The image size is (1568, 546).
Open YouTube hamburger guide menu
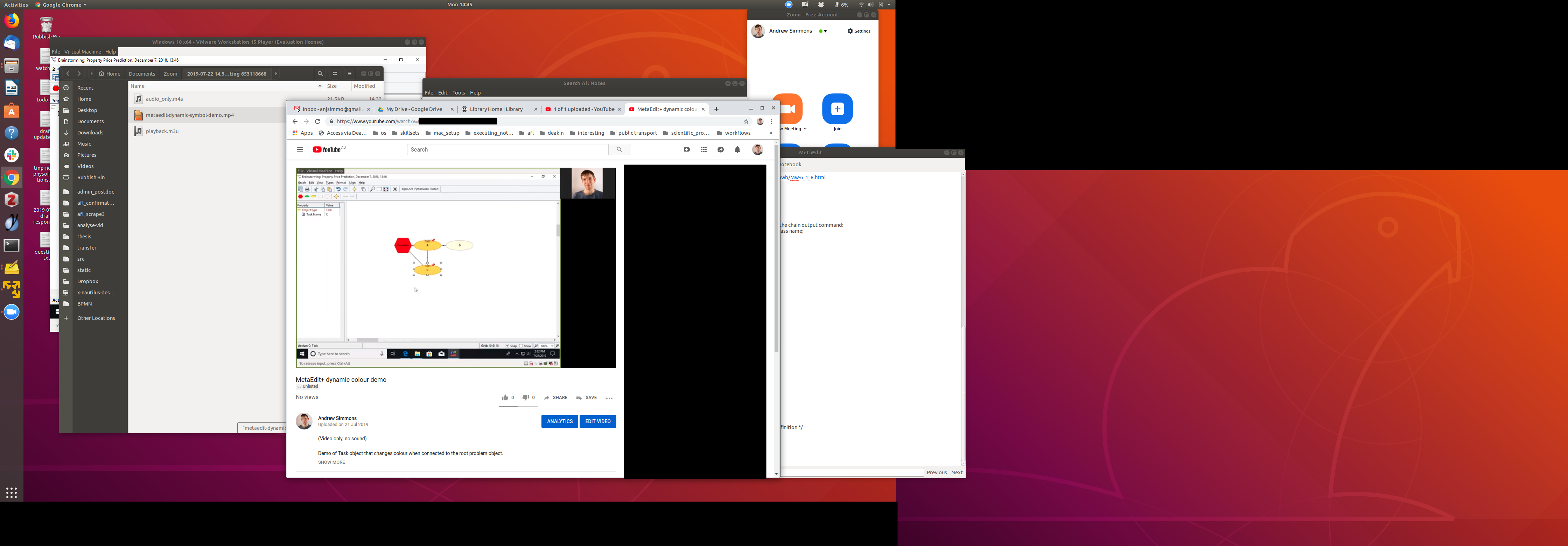[x=300, y=150]
